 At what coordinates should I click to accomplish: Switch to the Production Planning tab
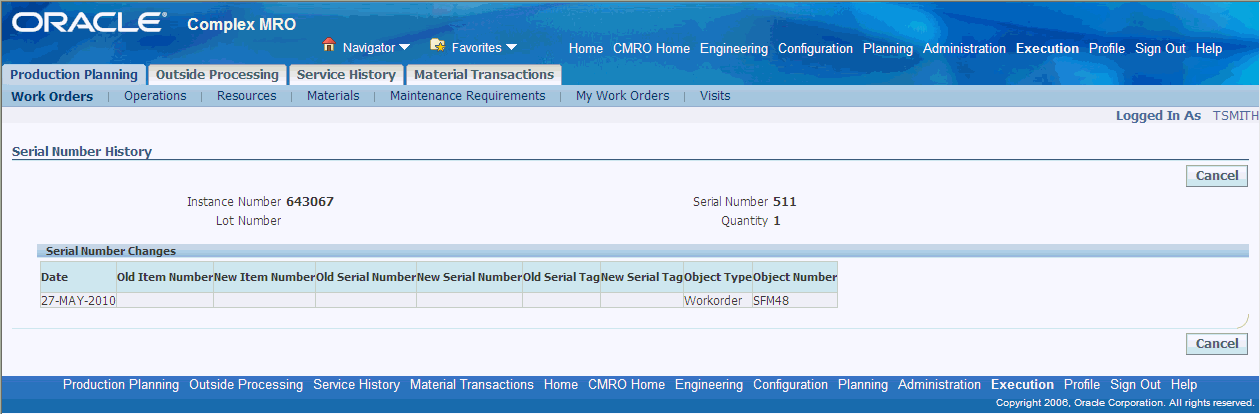point(74,75)
